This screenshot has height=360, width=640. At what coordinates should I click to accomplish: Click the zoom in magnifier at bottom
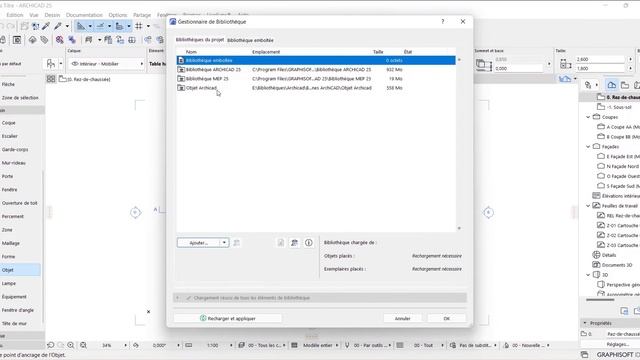coord(71,345)
